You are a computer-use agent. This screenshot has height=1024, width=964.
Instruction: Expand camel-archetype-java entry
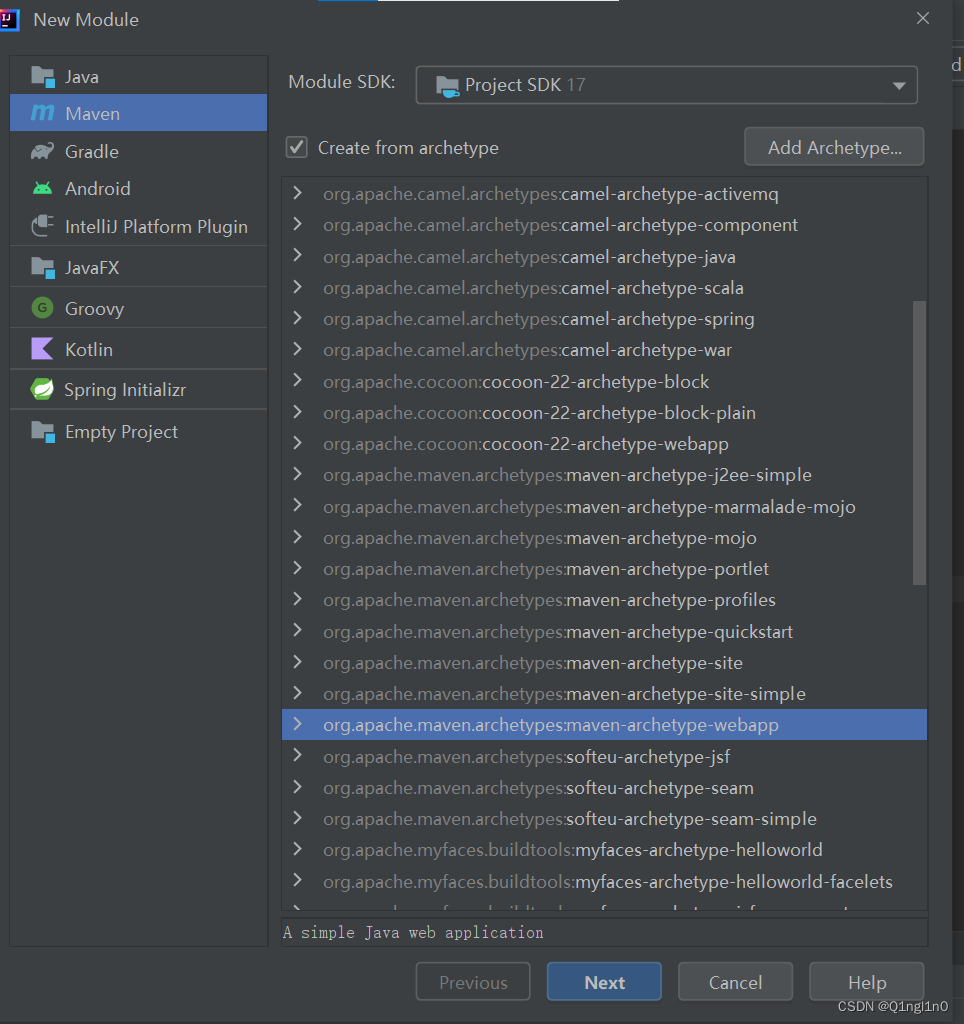point(298,255)
